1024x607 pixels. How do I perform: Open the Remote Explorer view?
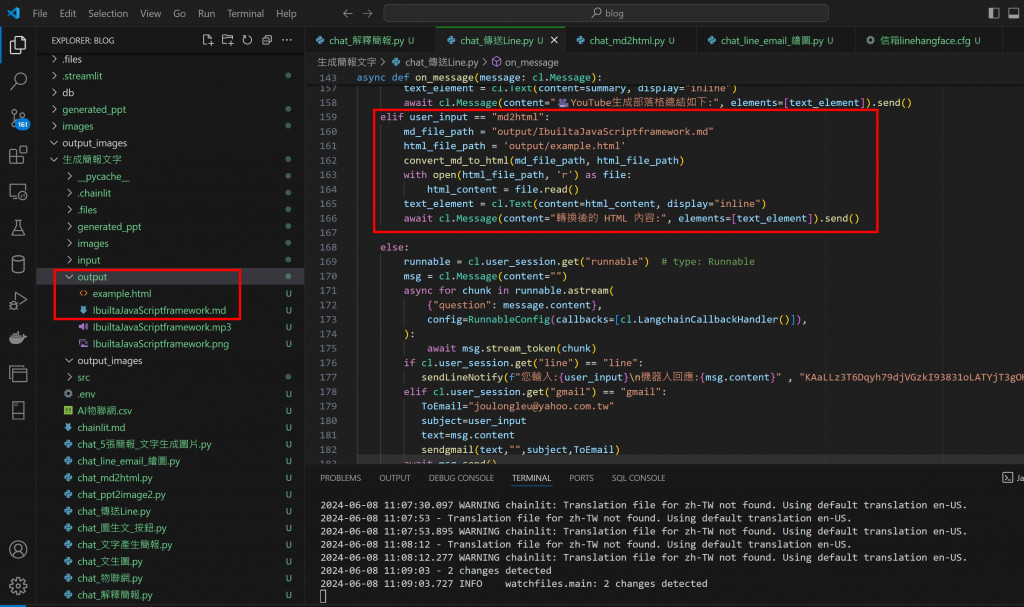[x=18, y=191]
